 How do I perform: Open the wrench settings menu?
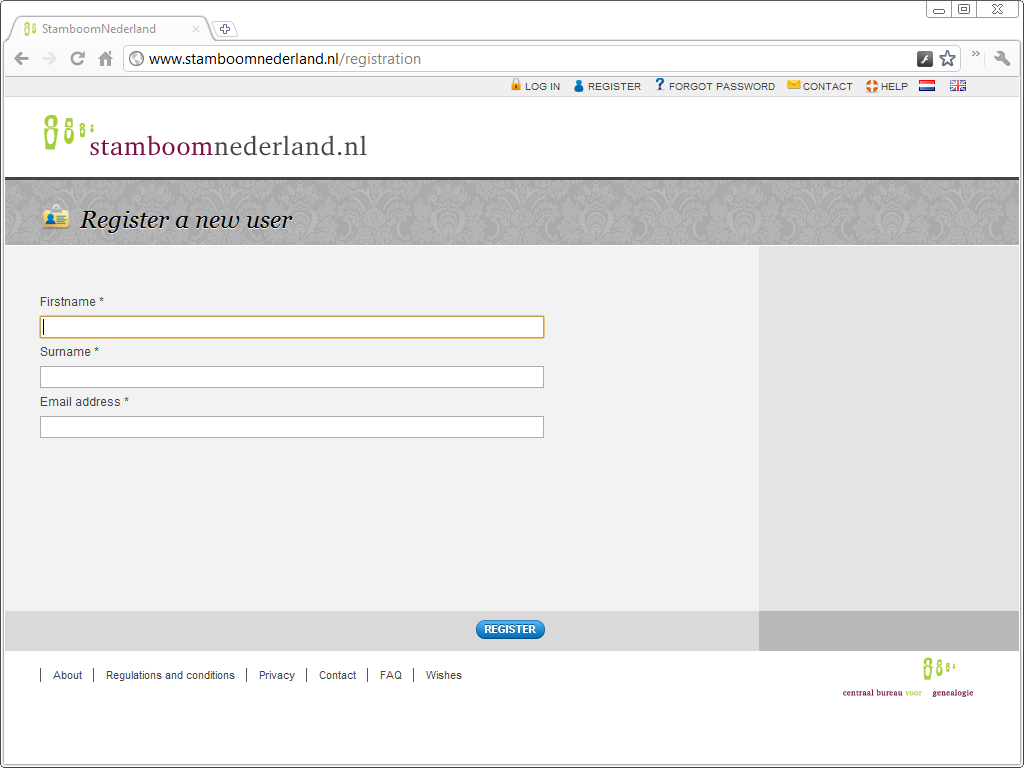(1002, 59)
